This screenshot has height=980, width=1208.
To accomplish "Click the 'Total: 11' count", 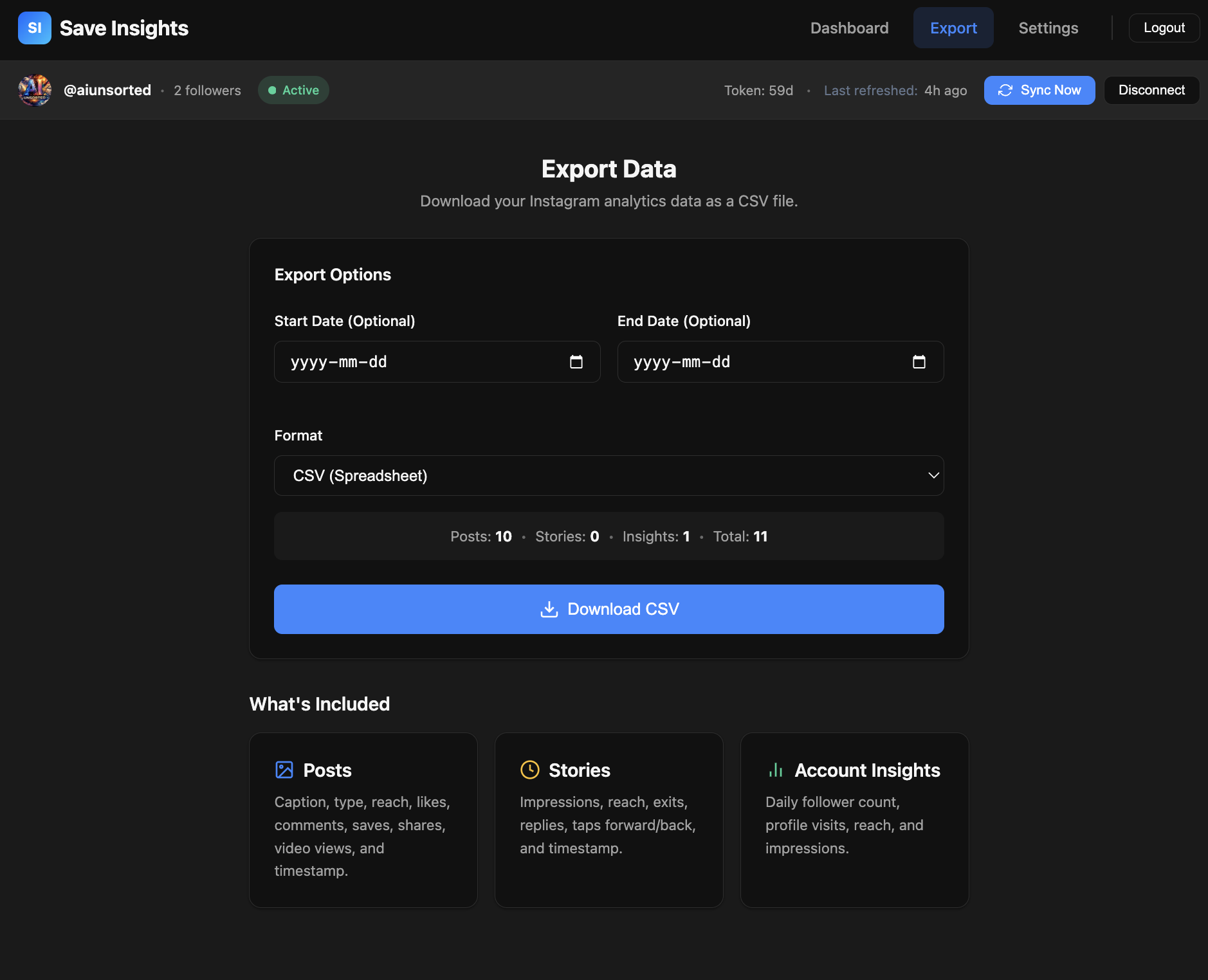I will point(740,536).
